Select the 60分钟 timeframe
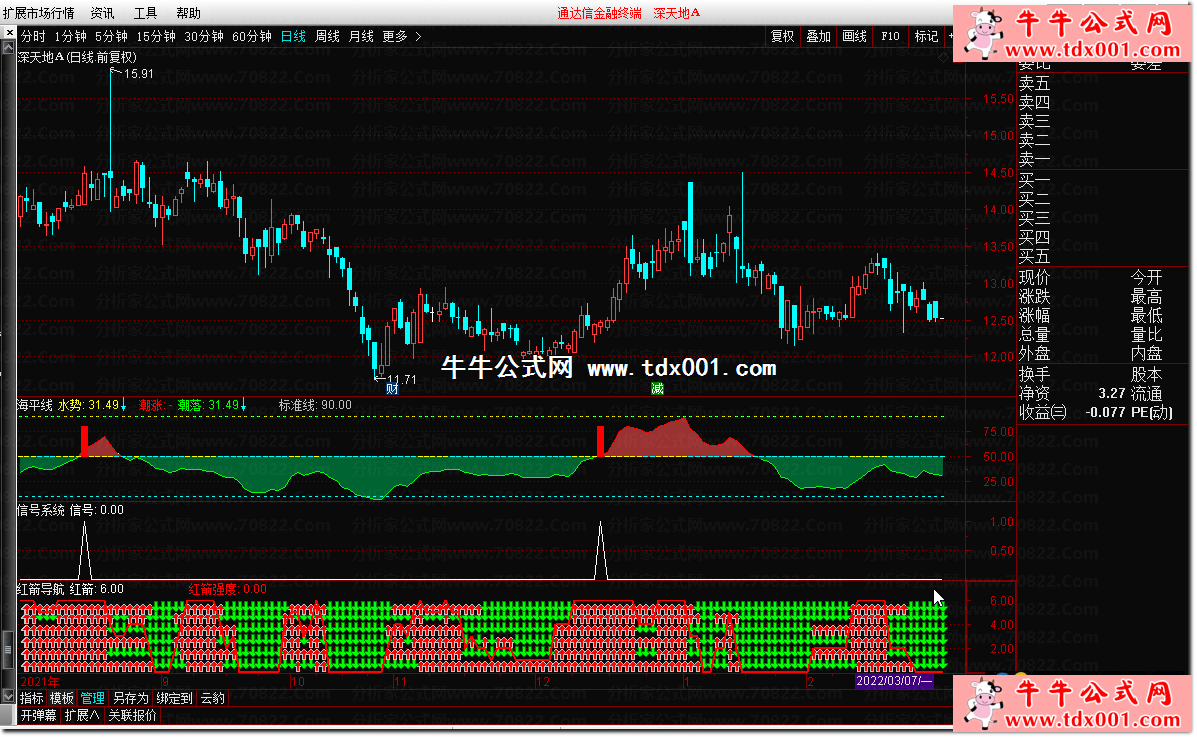The width and height of the screenshot is (1197, 737). pyautogui.click(x=251, y=36)
